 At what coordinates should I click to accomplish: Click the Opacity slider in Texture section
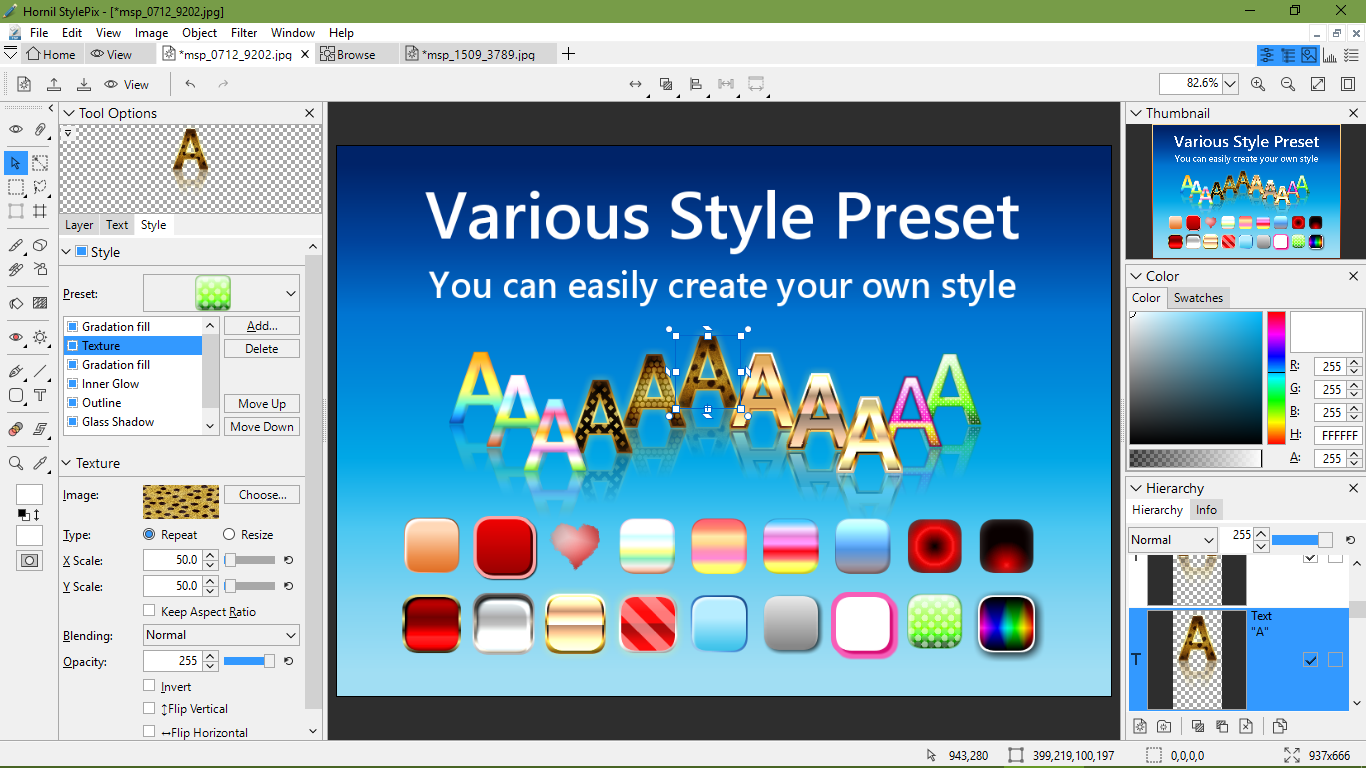click(x=249, y=661)
